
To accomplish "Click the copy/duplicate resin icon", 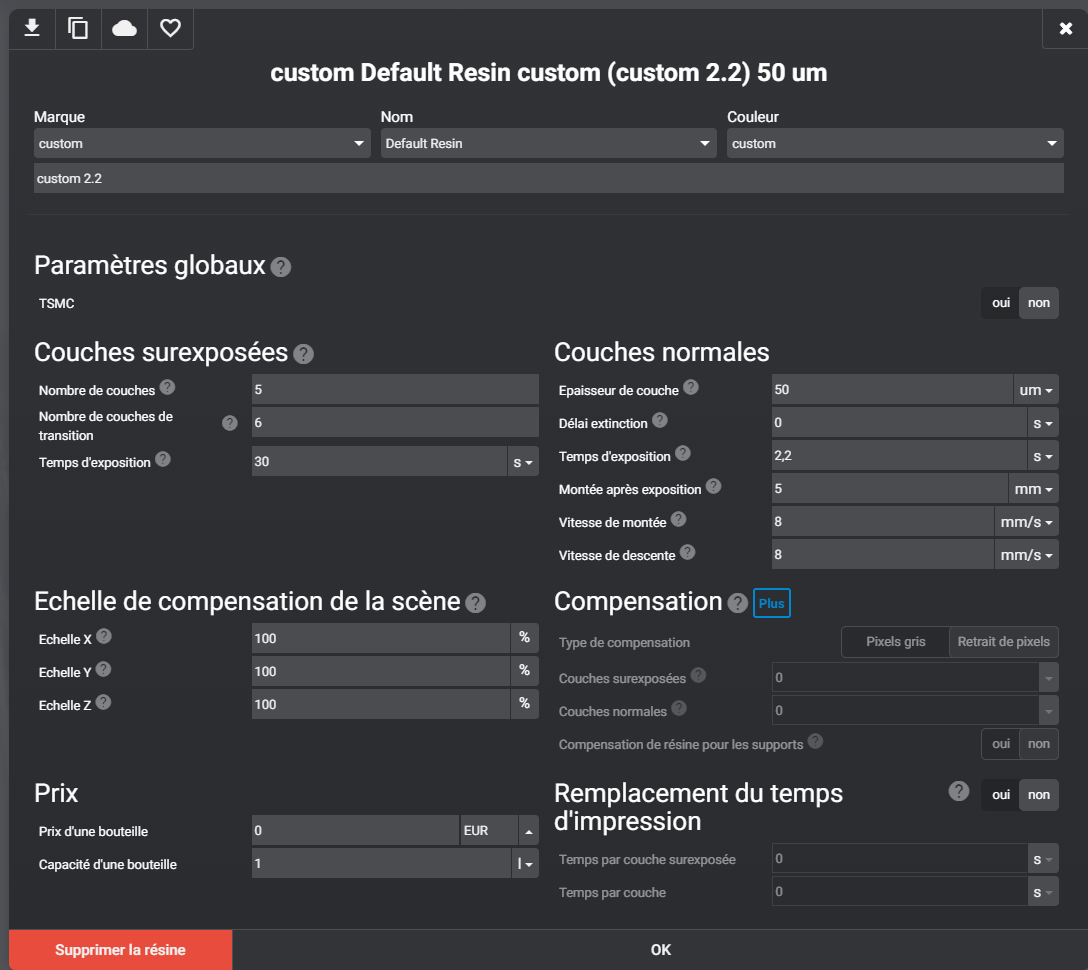I will pyautogui.click(x=78, y=28).
